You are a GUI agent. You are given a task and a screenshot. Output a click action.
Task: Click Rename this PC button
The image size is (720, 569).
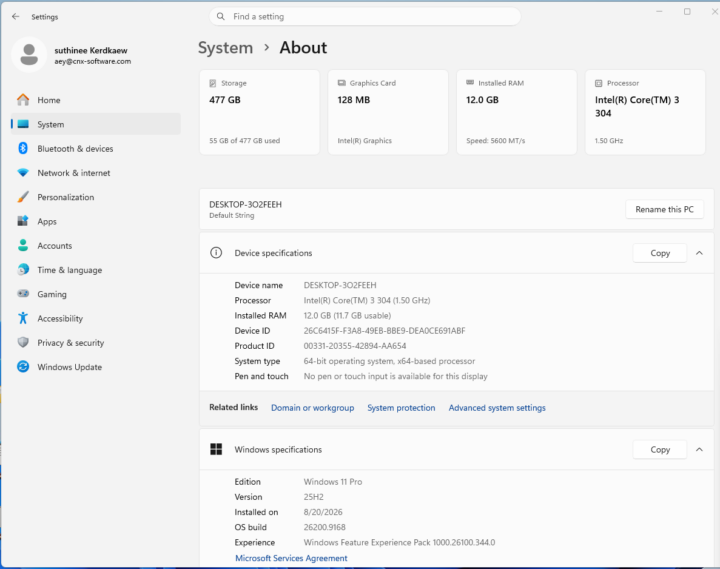(664, 209)
